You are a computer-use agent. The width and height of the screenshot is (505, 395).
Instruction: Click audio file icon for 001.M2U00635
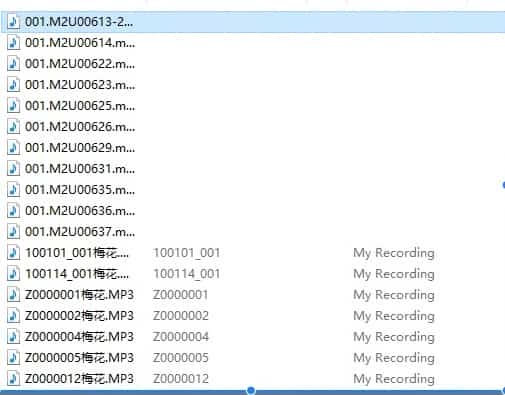13,190
